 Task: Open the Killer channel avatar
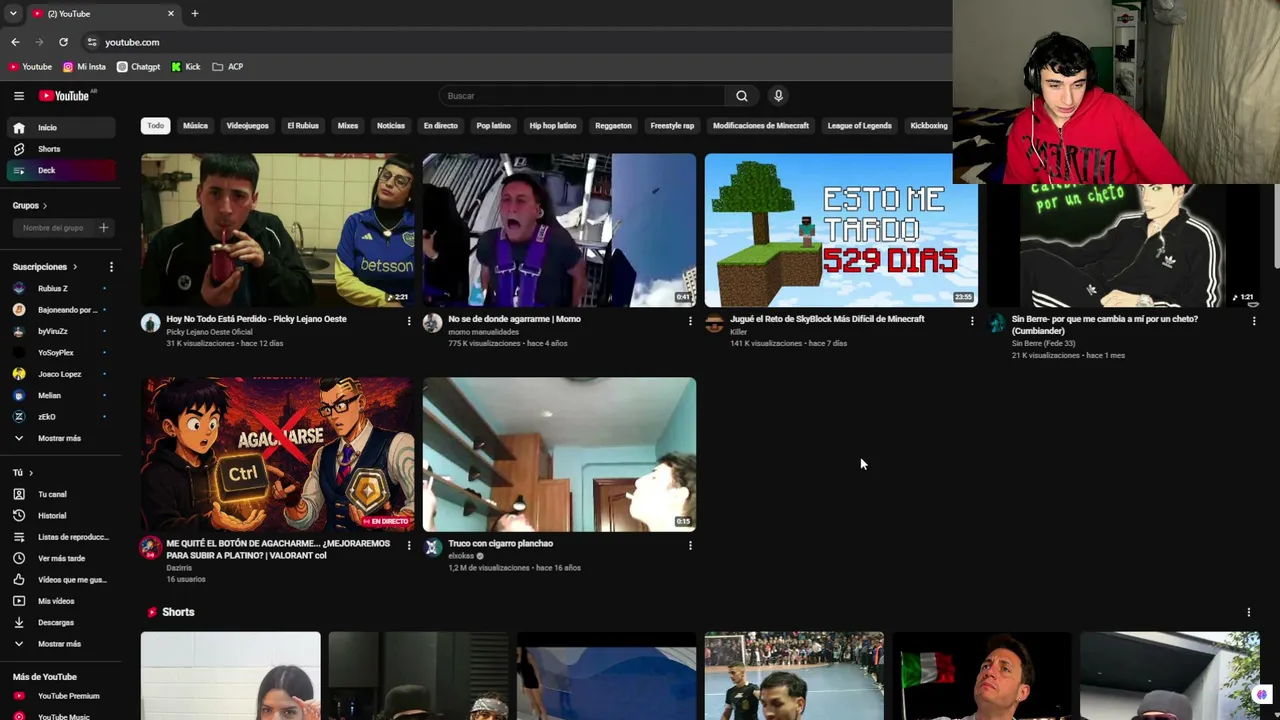coord(714,323)
